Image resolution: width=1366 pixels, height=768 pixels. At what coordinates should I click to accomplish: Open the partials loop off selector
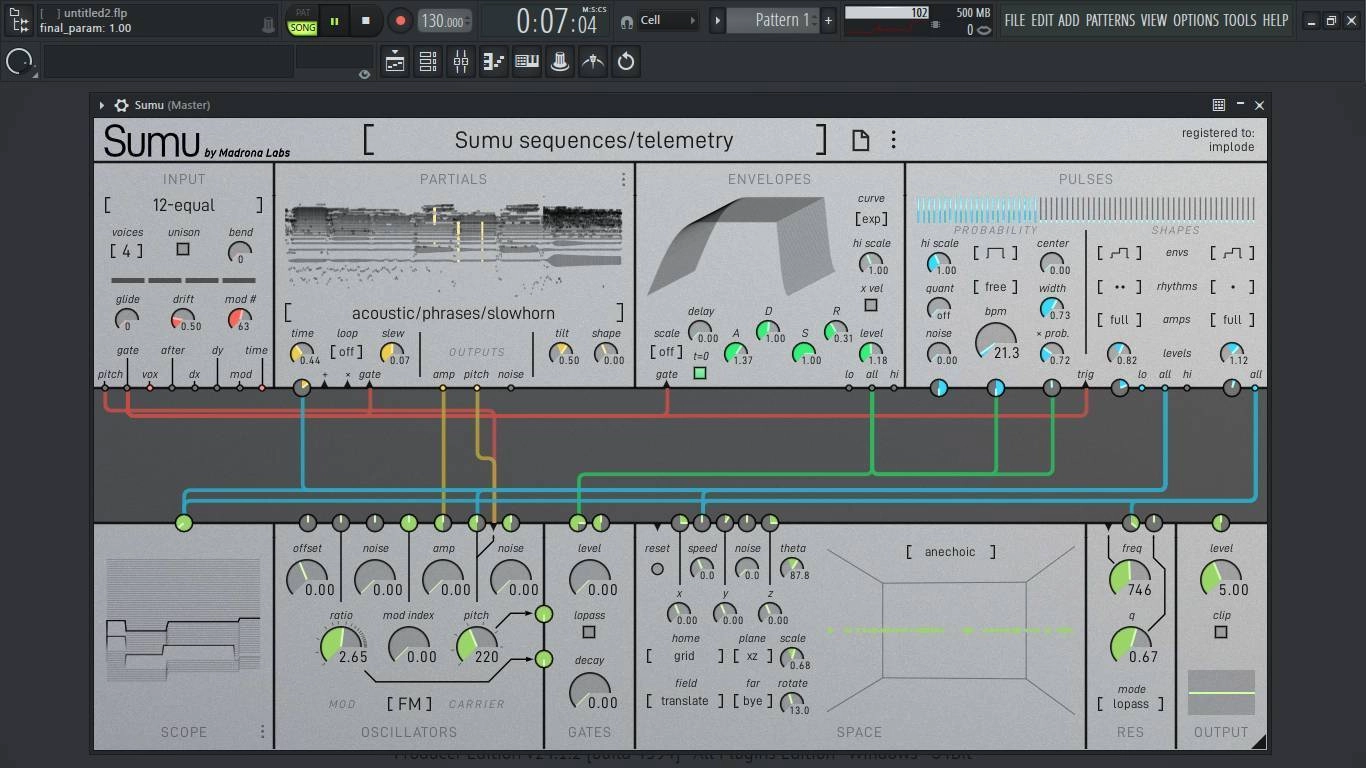coord(347,351)
